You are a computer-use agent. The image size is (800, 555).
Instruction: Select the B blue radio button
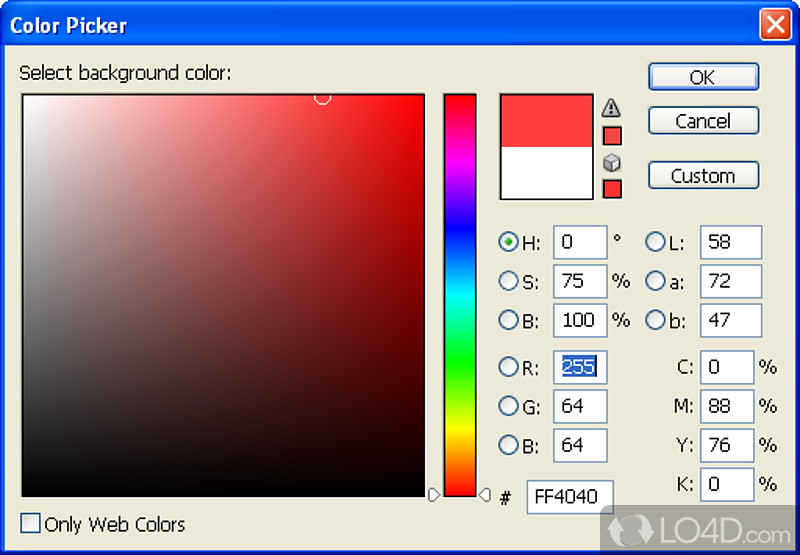coord(508,445)
